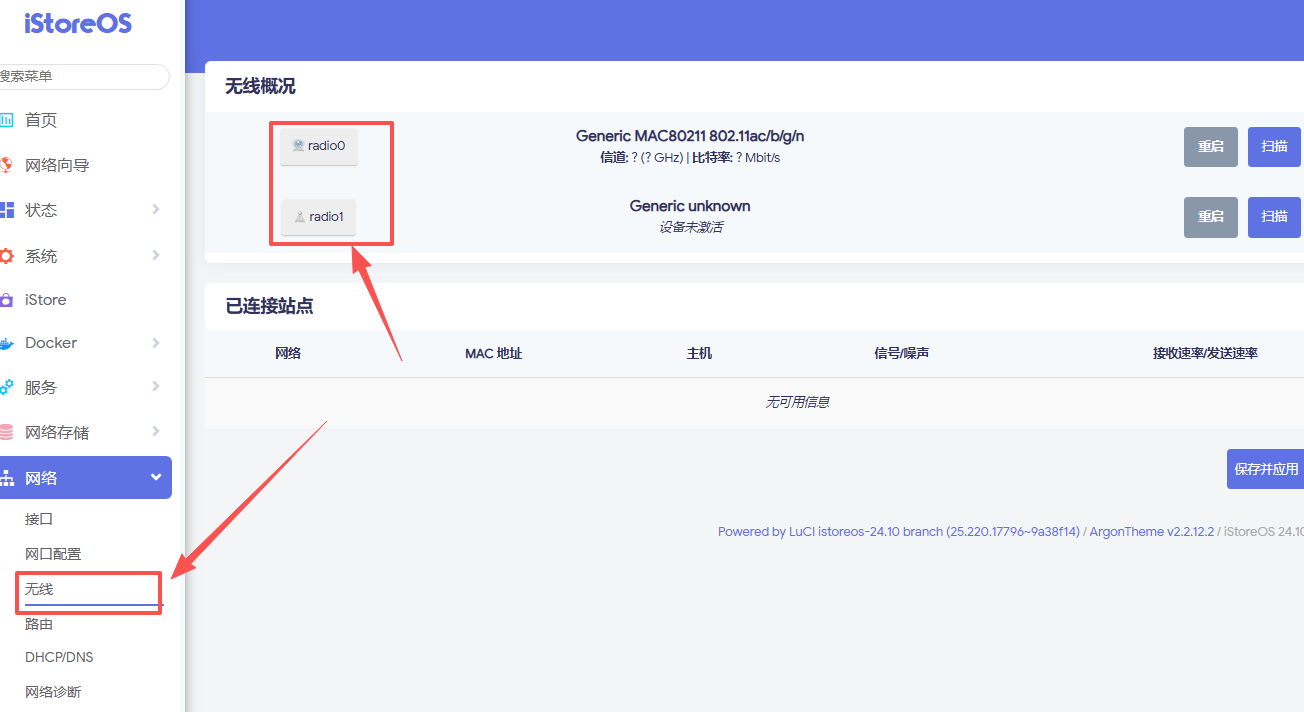Click the 信道 比特率 info line
Viewport: 1304px width, 712px height.
(690, 158)
